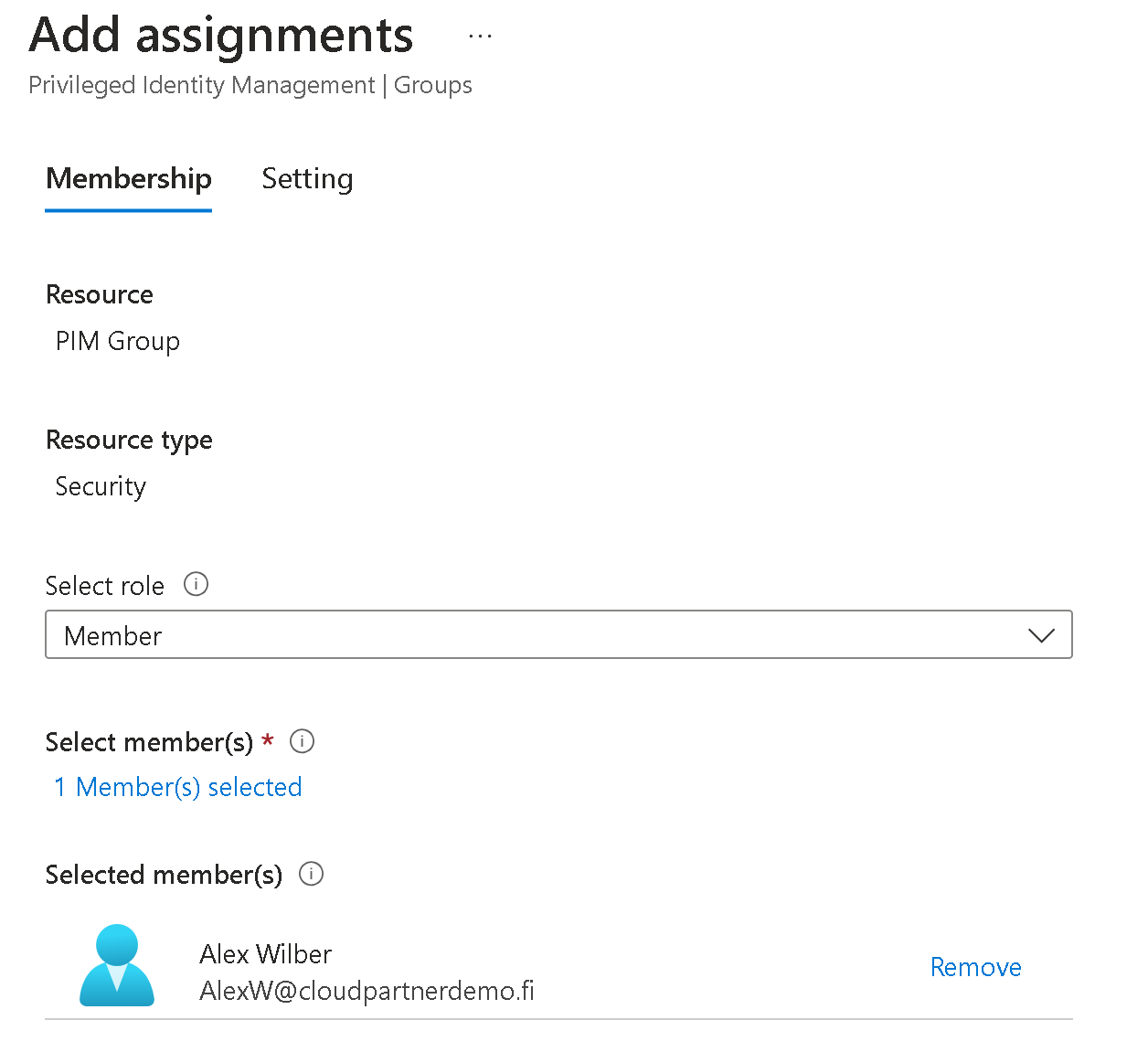Click info icon next to Select member(s)
Viewport: 1148px width, 1052px height.
302,741
